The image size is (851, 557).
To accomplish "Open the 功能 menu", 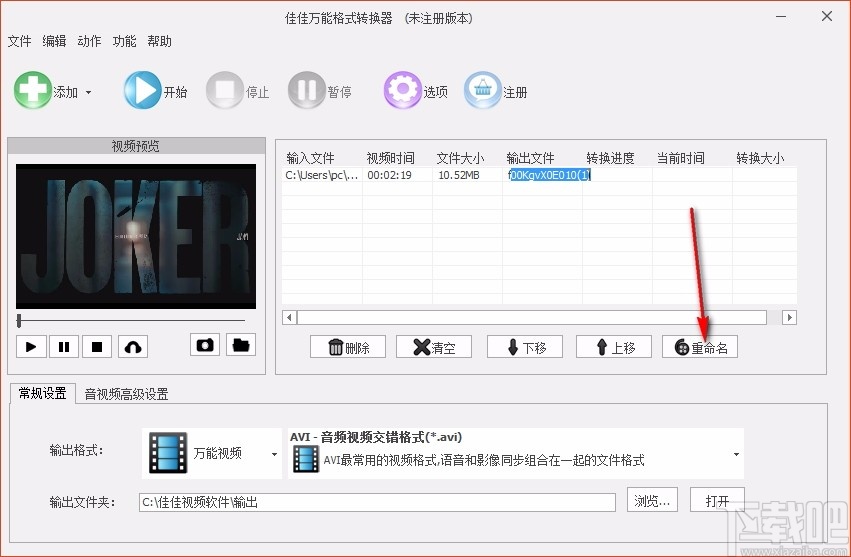I will (x=124, y=41).
